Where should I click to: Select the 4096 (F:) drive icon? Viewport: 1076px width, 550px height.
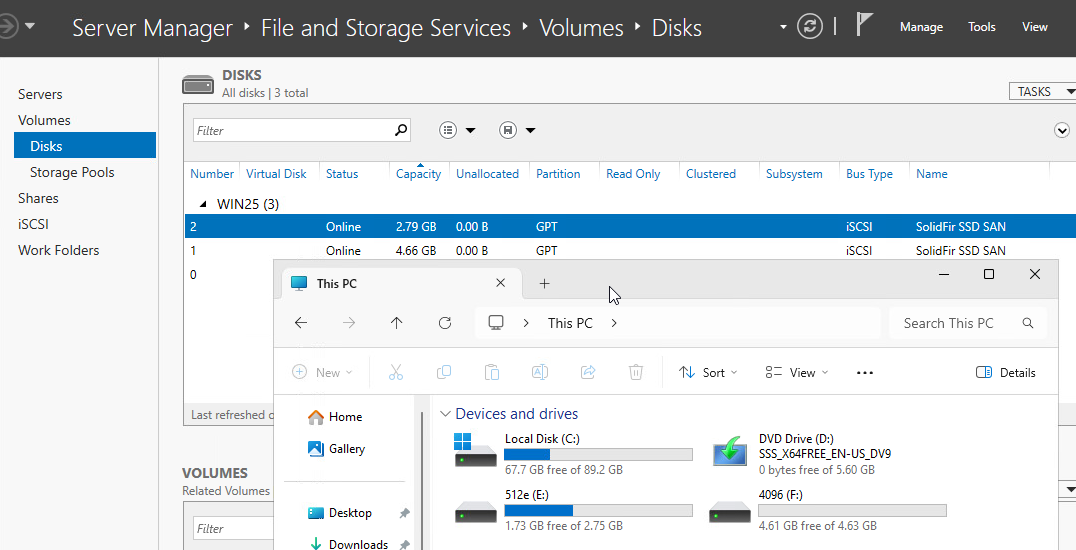[x=729, y=512]
